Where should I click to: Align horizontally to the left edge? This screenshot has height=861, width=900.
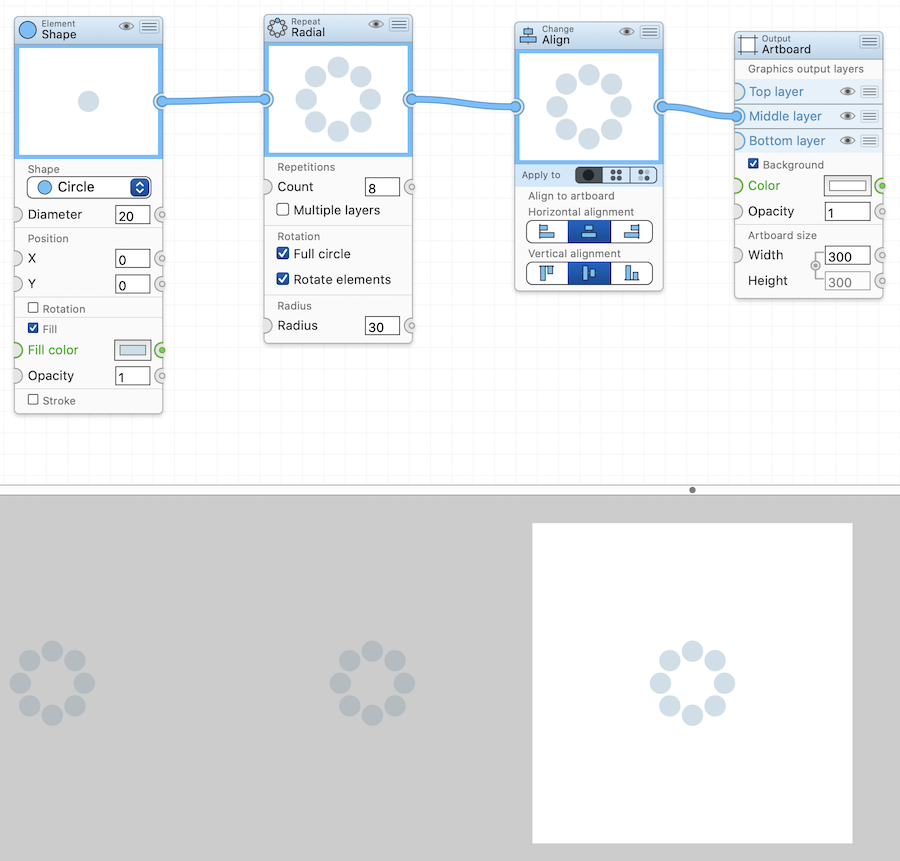[x=547, y=231]
